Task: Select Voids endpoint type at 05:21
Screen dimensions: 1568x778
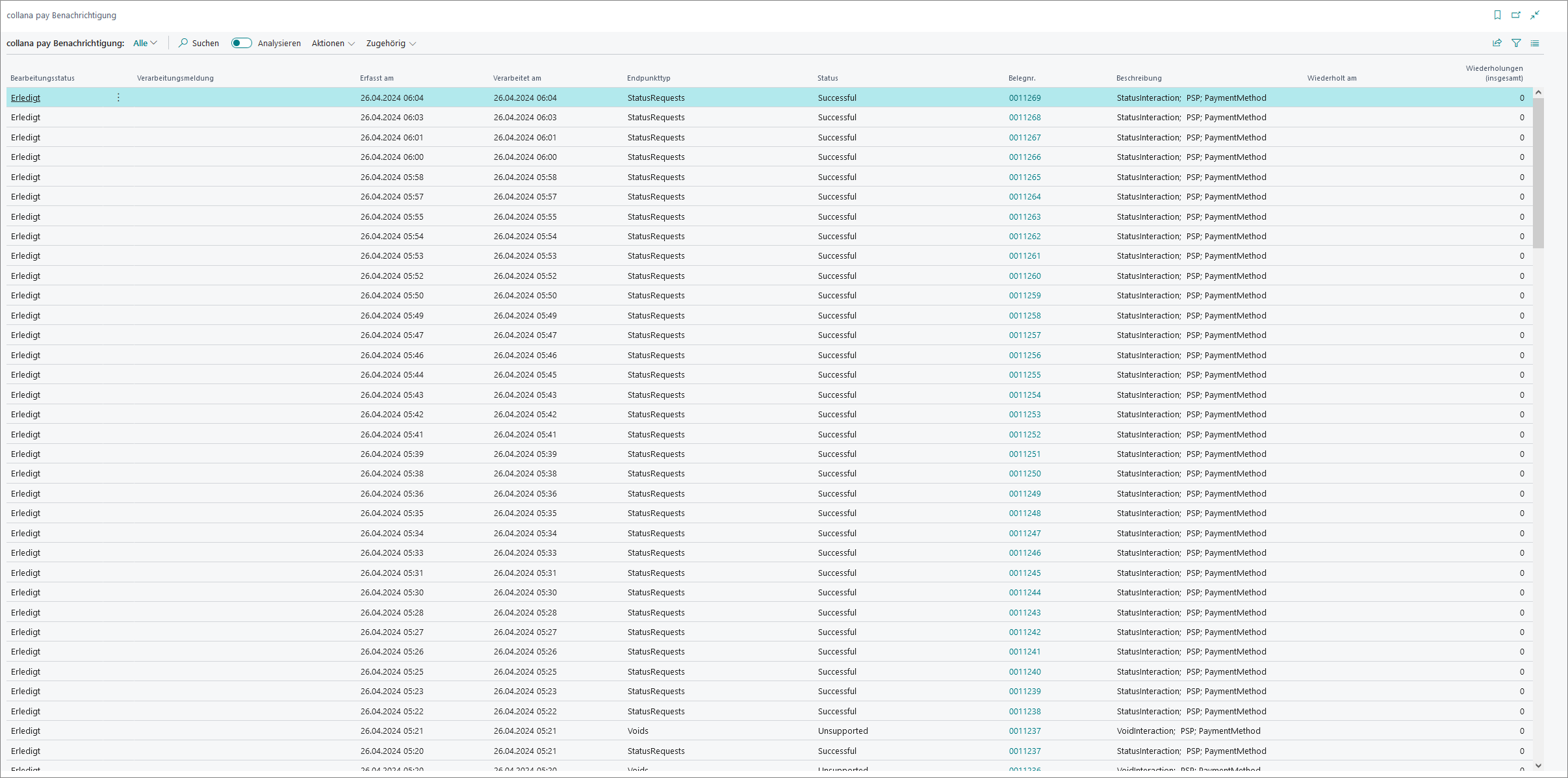Action: 638,731
